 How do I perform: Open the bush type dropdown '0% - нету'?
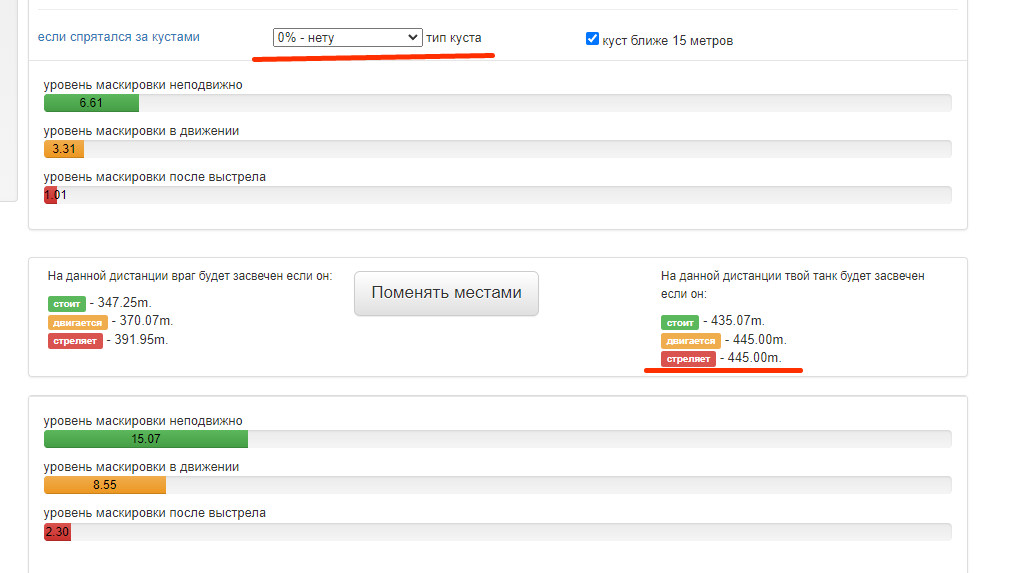[348, 38]
